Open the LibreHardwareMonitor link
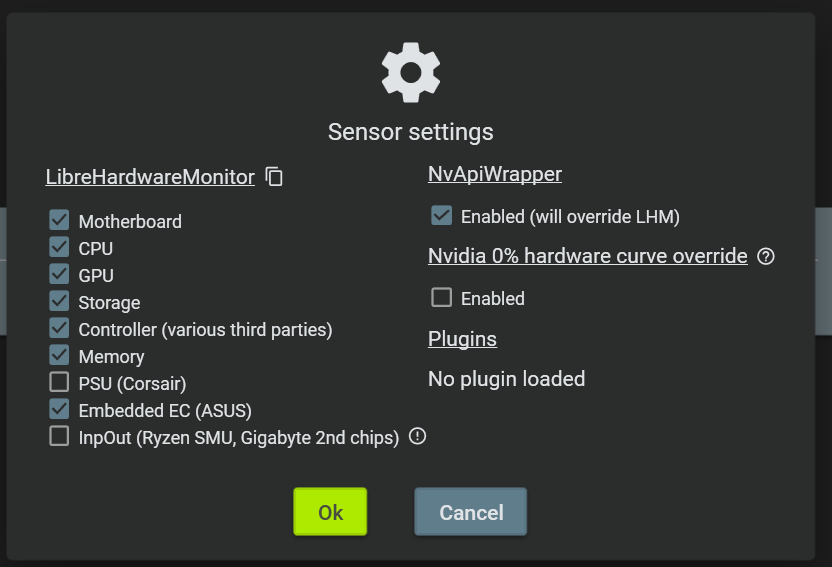This screenshot has width=832, height=567. point(150,177)
